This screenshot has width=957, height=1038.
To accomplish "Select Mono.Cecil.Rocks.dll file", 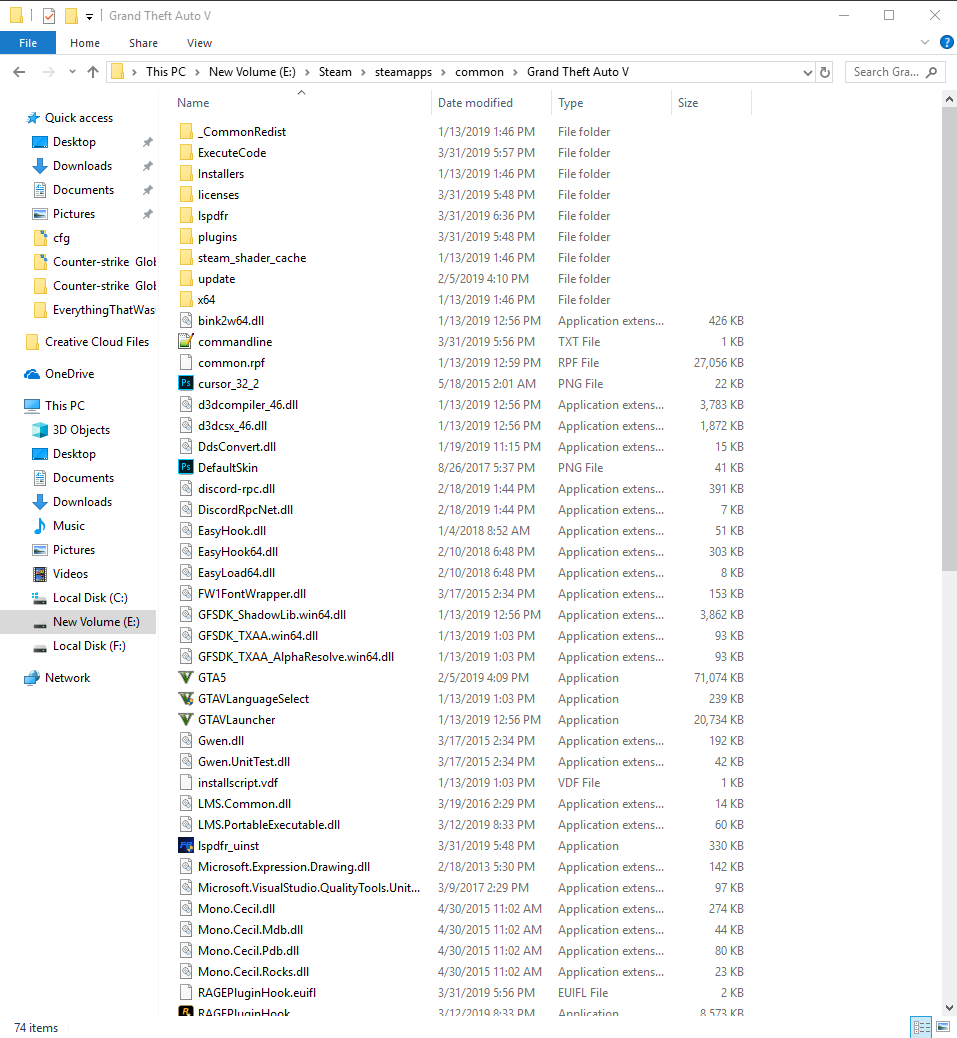I will tap(253, 972).
